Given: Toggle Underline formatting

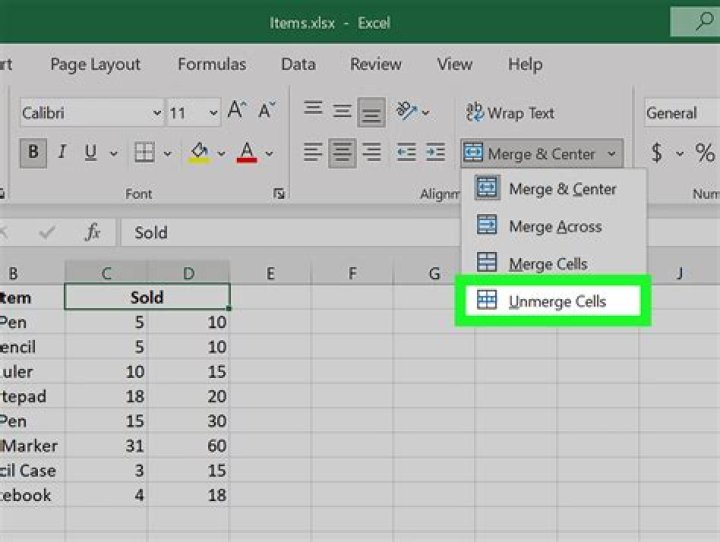Looking at the screenshot, I should 91,153.
